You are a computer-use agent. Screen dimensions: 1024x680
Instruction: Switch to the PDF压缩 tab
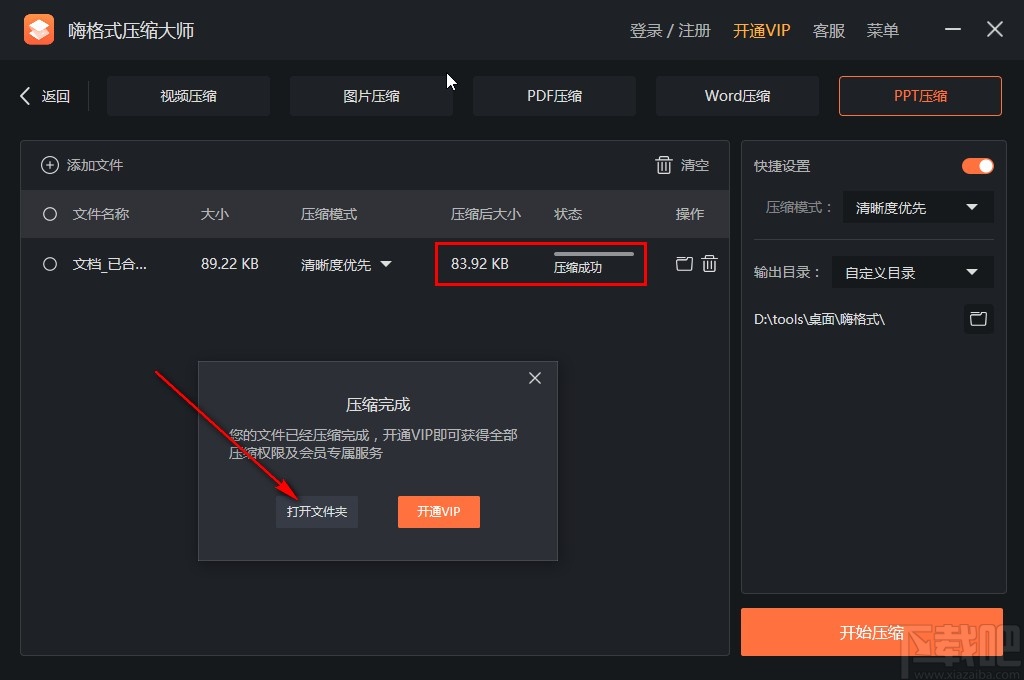(554, 96)
